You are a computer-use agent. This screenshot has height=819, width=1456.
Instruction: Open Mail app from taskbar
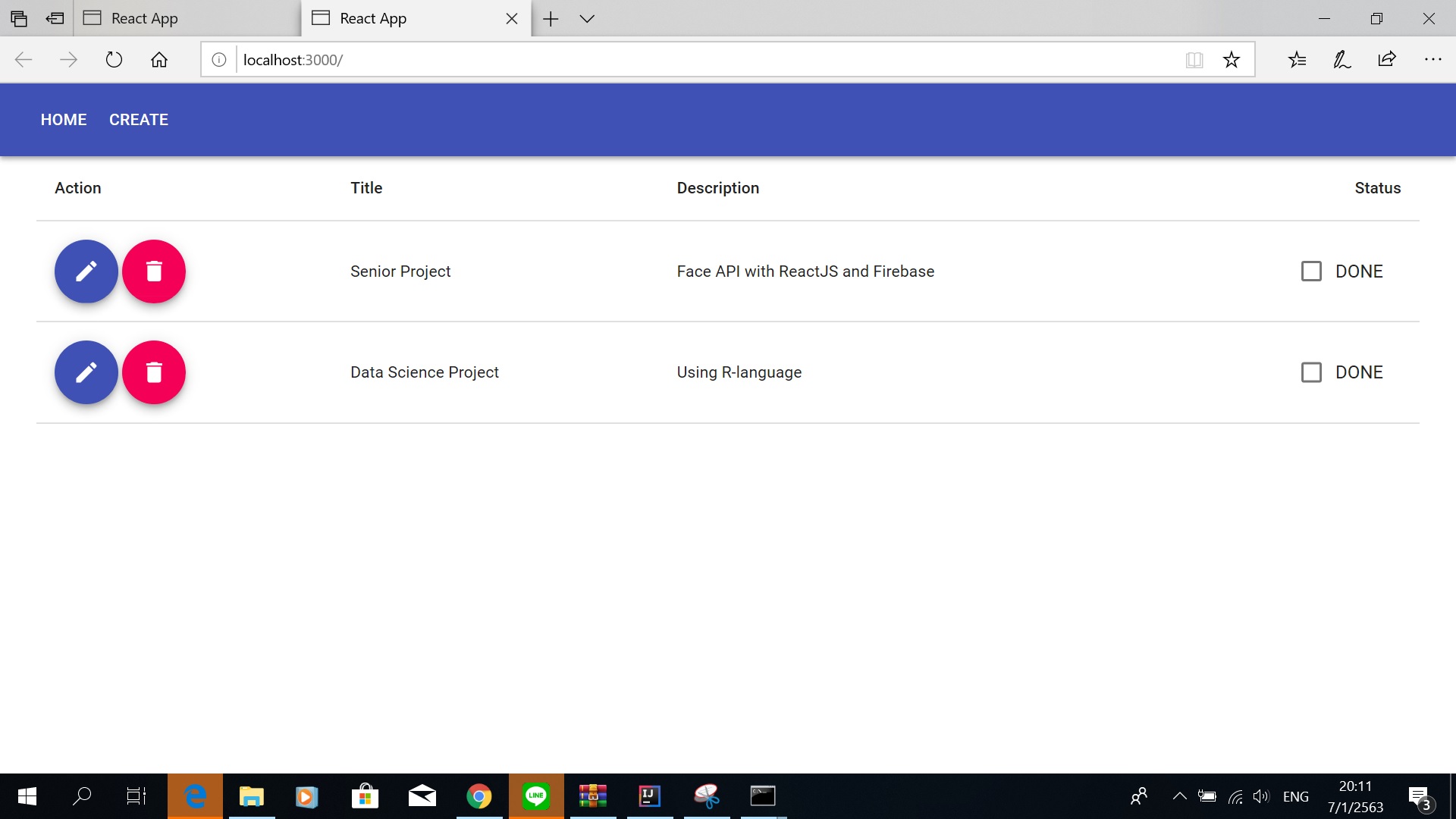tap(422, 796)
